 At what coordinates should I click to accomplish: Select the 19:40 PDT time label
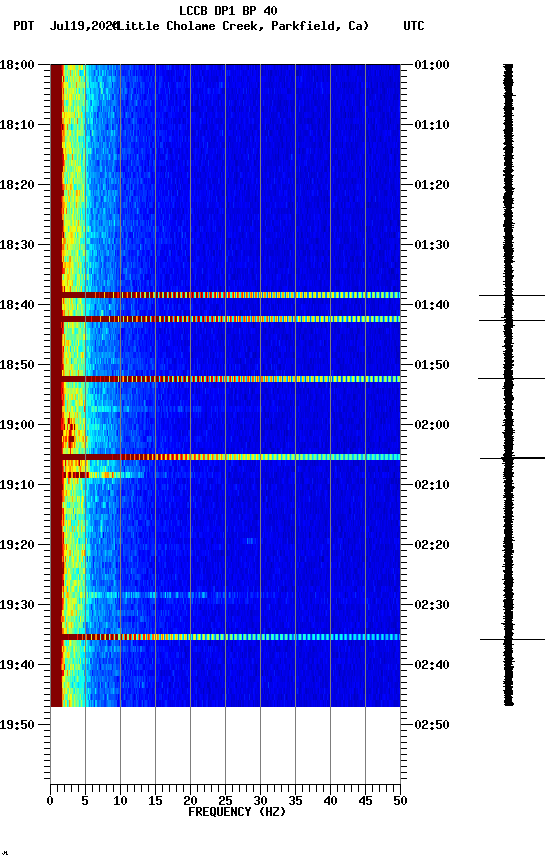[17, 665]
